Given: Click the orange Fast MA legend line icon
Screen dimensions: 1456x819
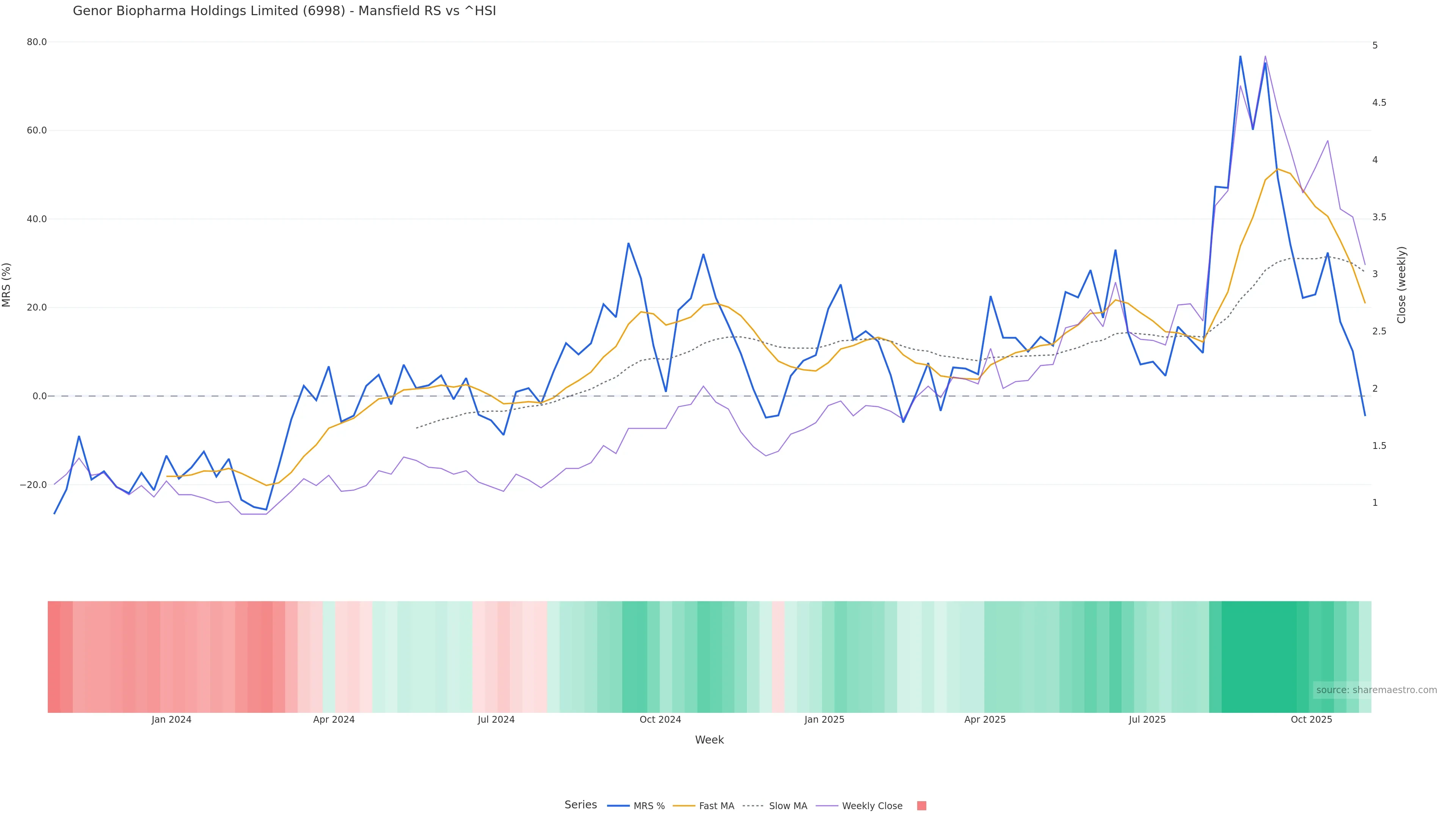Looking at the screenshot, I should (684, 806).
